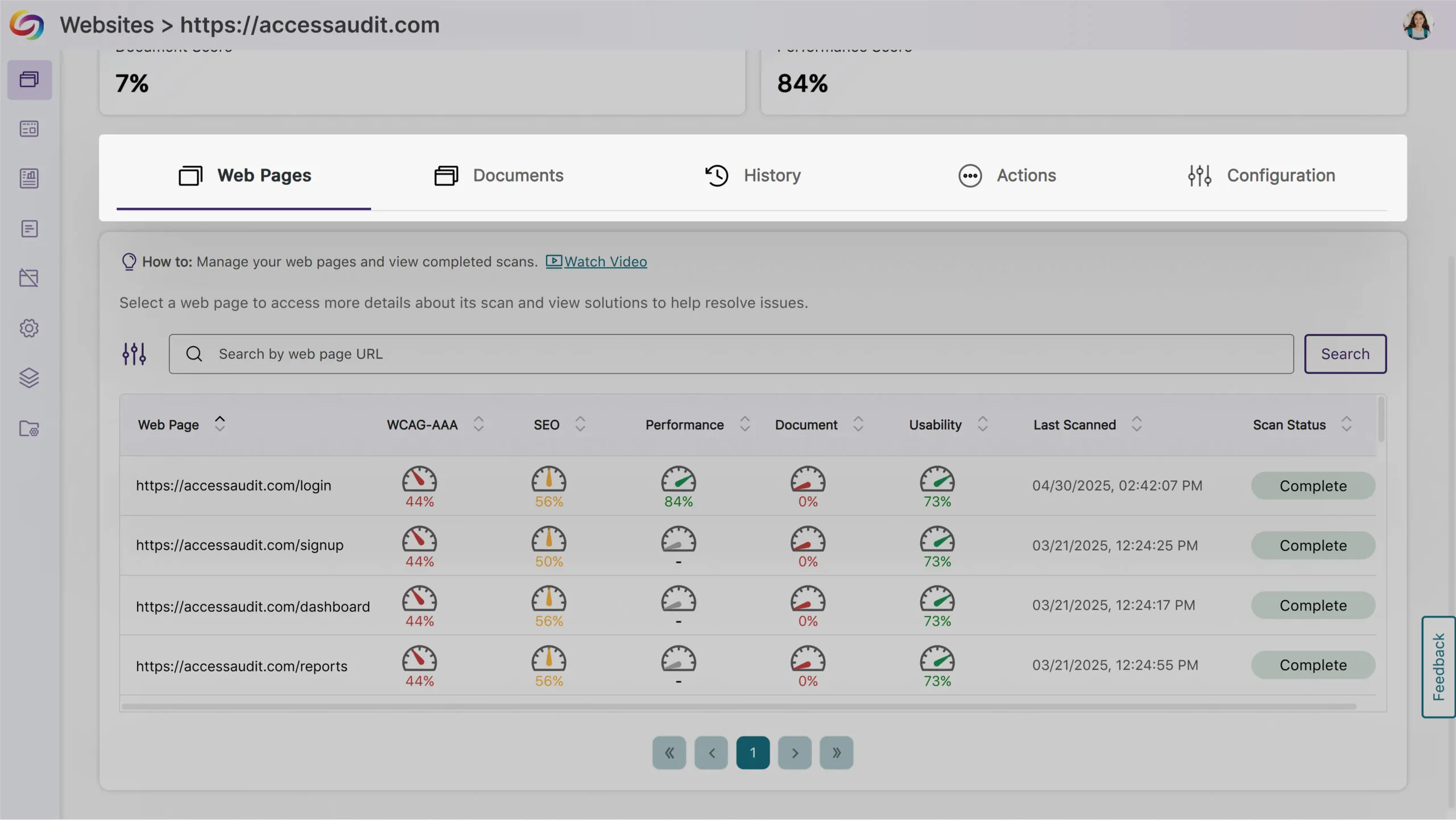Go to last page double-chevron button
This screenshot has height=820, width=1456.
point(836,753)
